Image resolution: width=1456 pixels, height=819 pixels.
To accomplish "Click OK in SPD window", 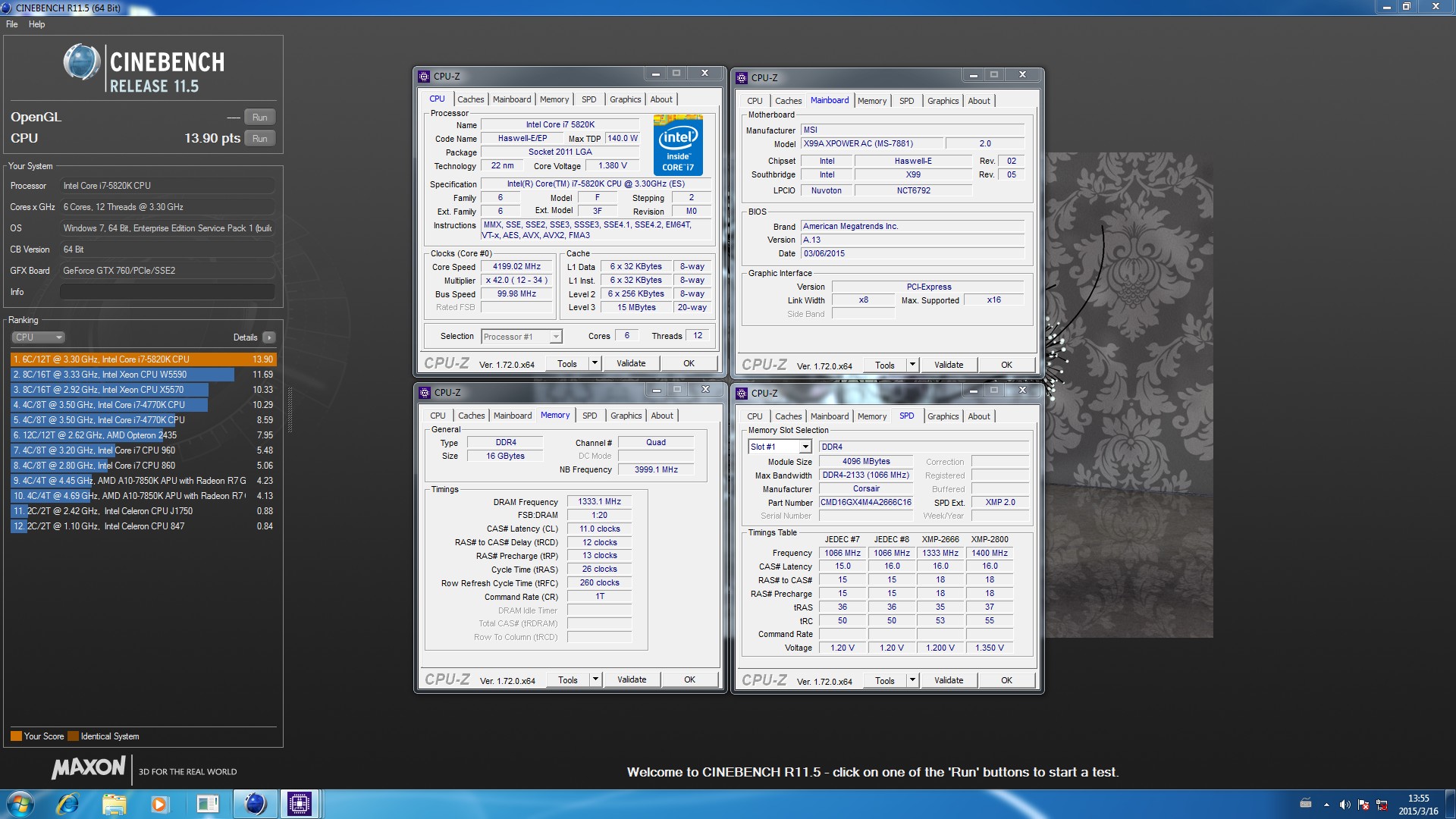I will click(1006, 680).
